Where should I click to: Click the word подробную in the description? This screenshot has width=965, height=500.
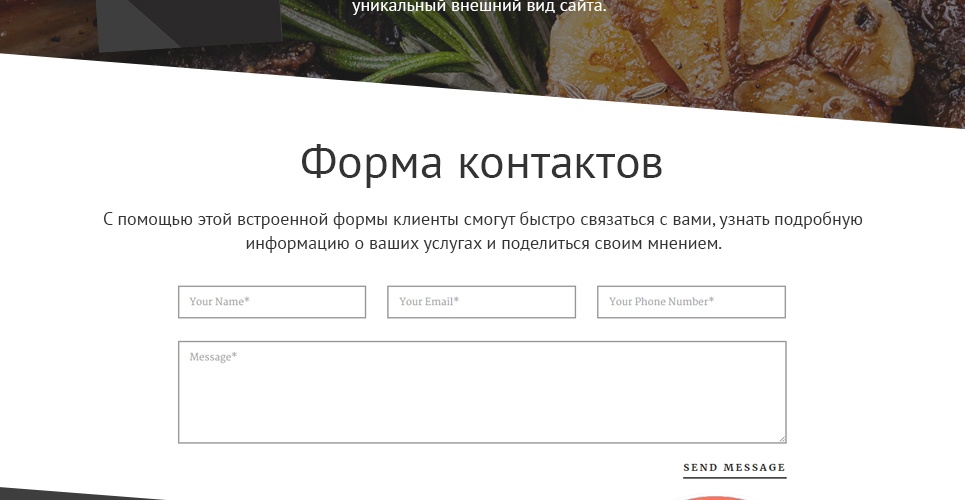coord(819,220)
